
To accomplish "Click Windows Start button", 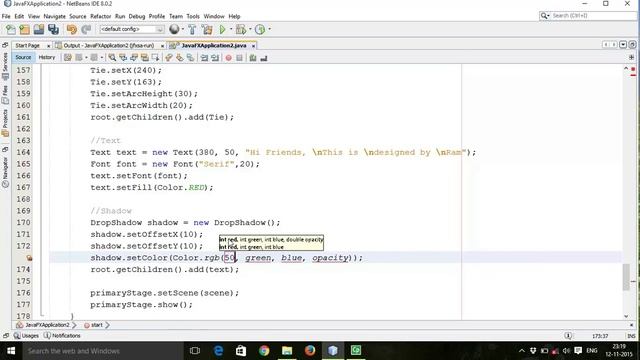I will click(x=11, y=351).
